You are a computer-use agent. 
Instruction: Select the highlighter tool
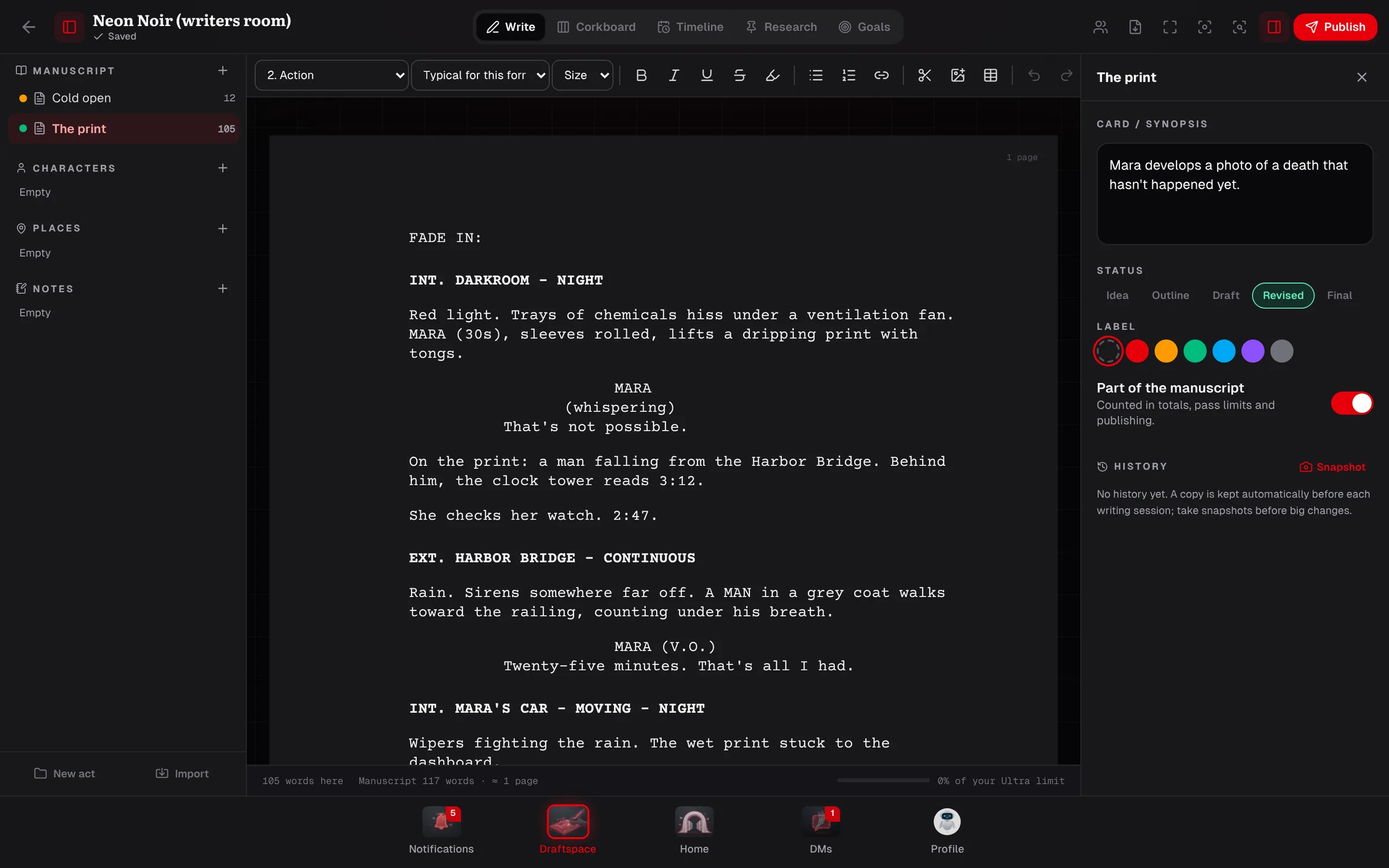click(x=773, y=75)
